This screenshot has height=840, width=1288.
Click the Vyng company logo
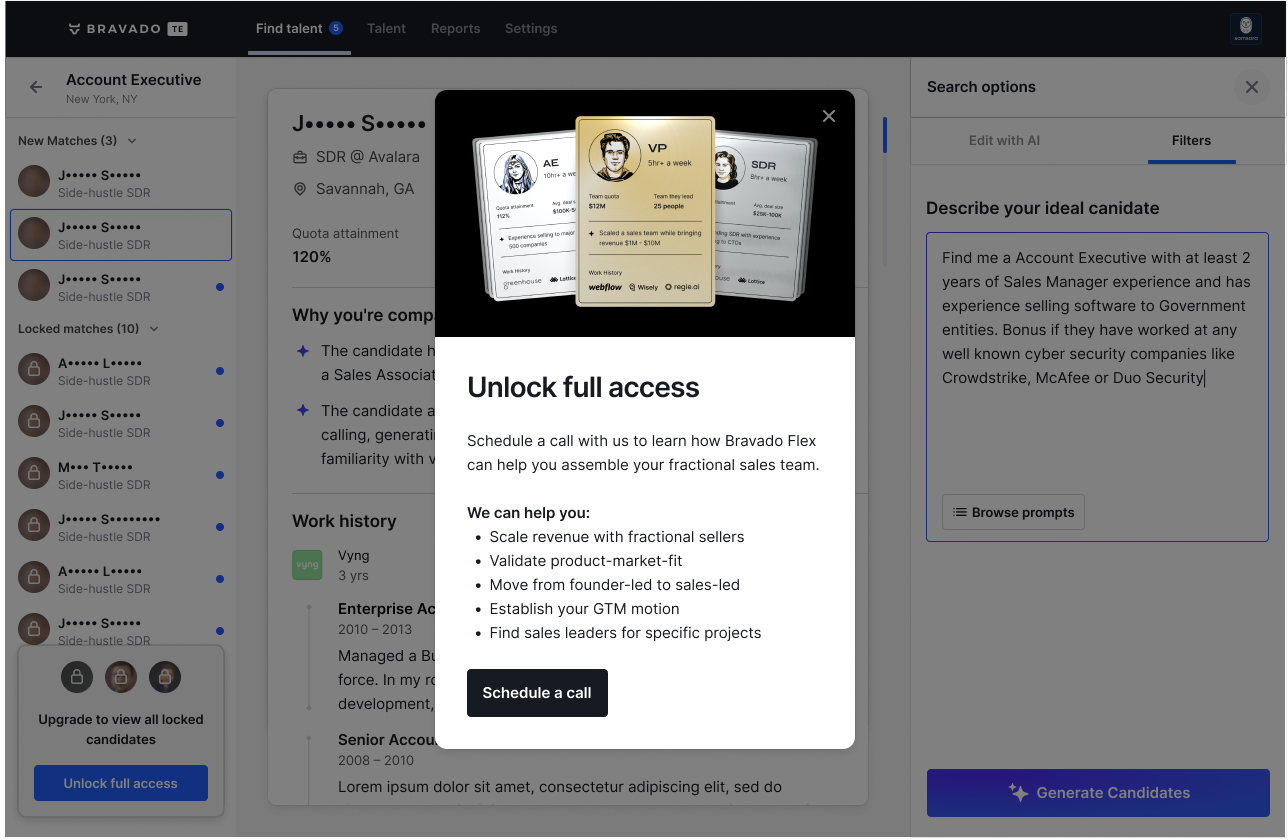click(307, 564)
